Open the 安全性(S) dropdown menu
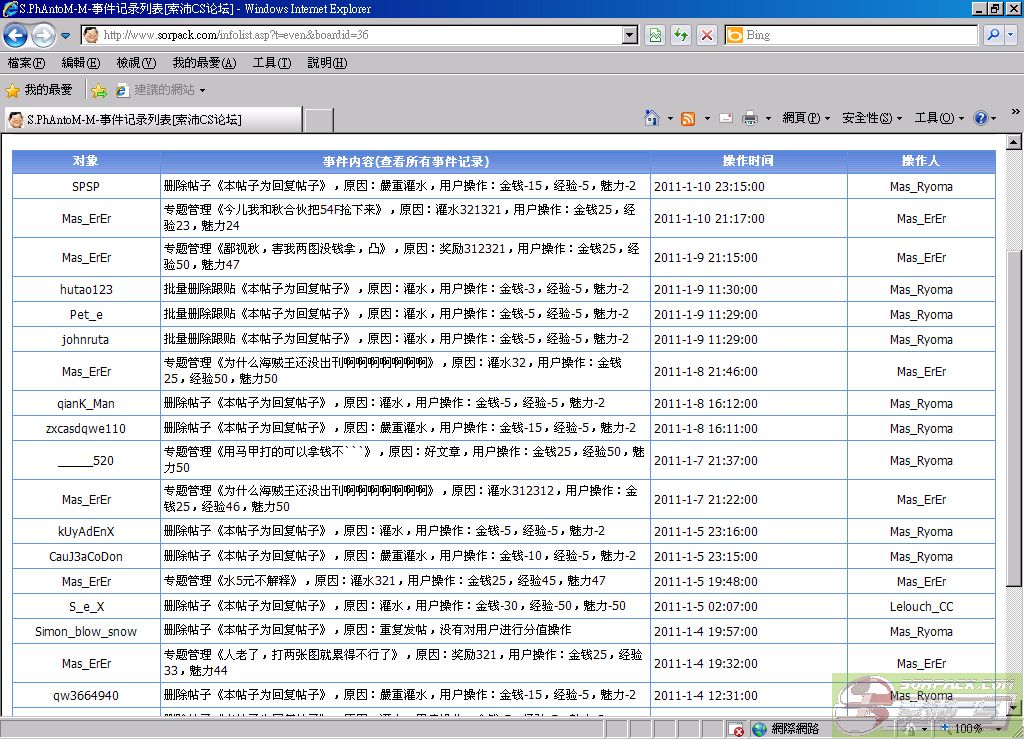This screenshot has width=1024, height=740. 871,118
